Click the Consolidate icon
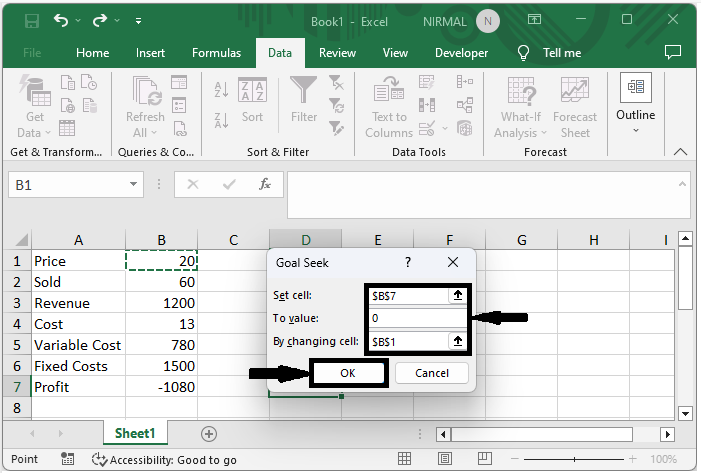This screenshot has width=701, height=473. click(x=465, y=82)
